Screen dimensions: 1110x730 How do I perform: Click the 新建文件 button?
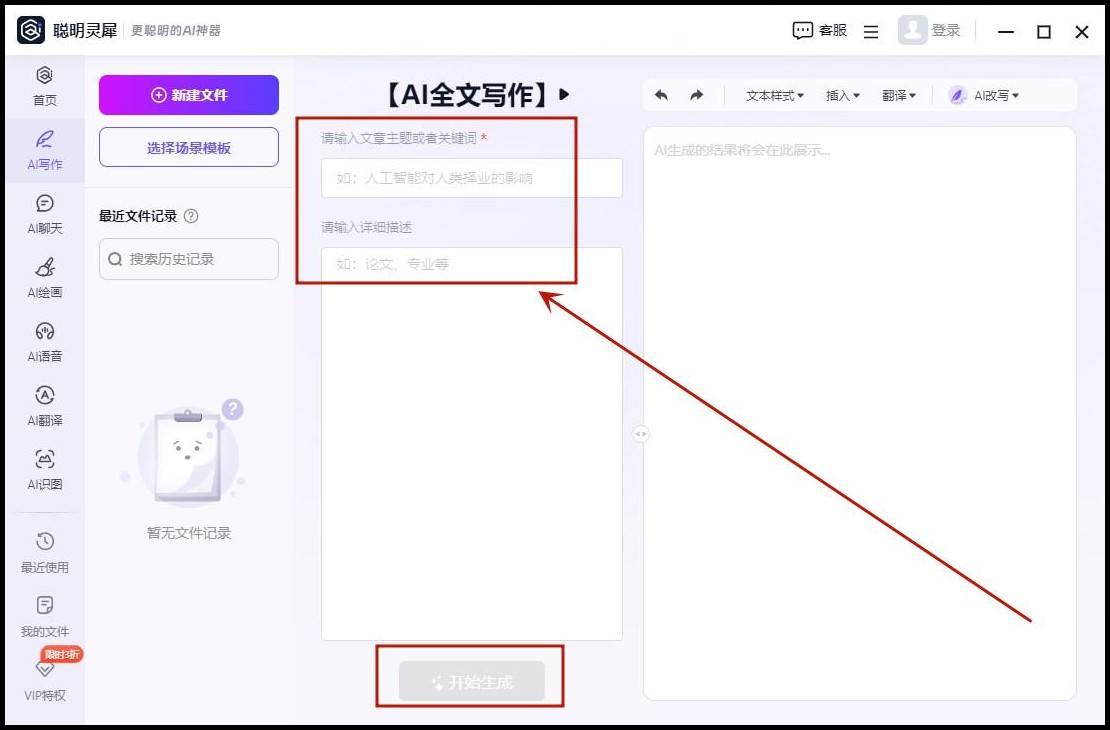pos(188,94)
